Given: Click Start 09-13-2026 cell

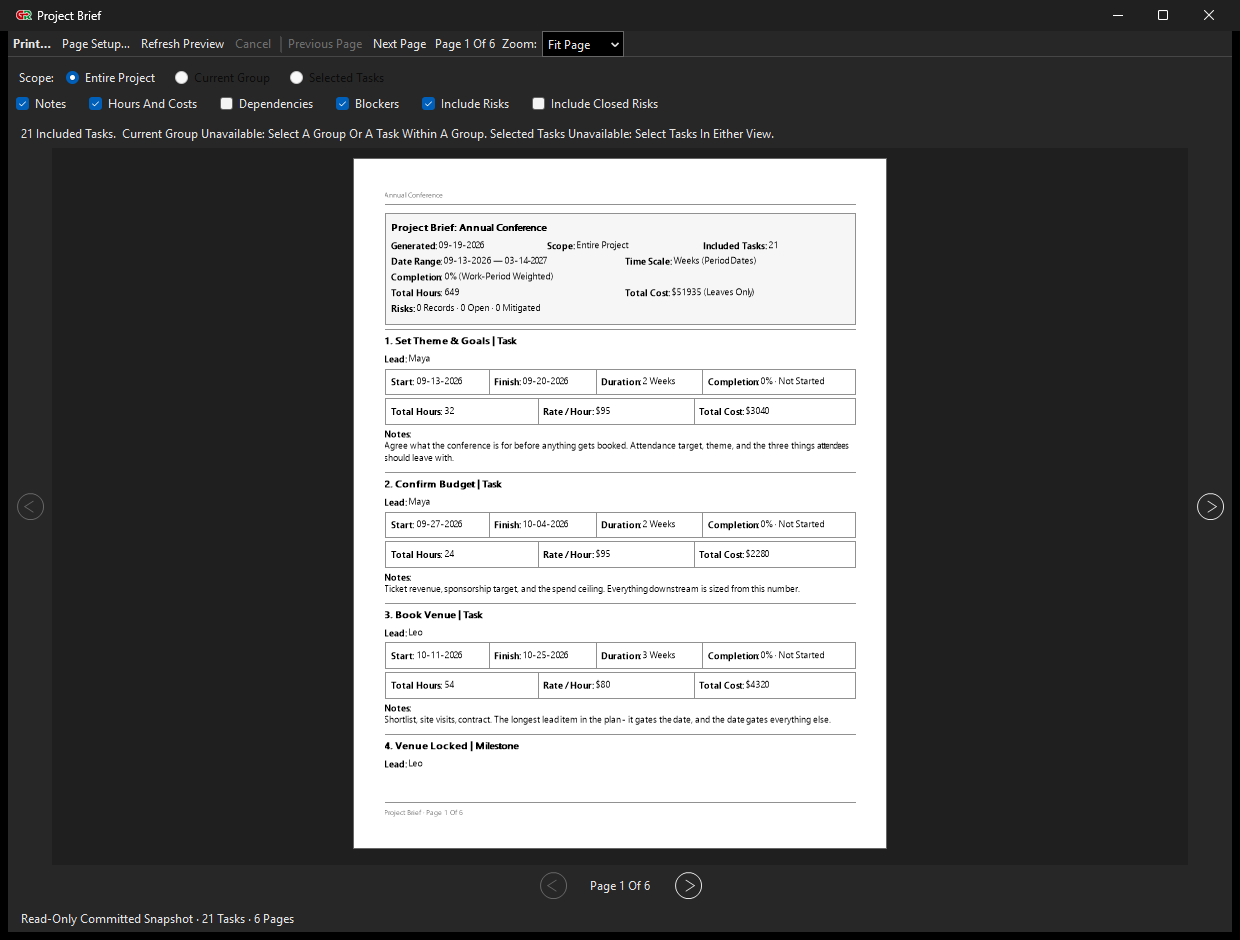Looking at the screenshot, I should 437,381.
